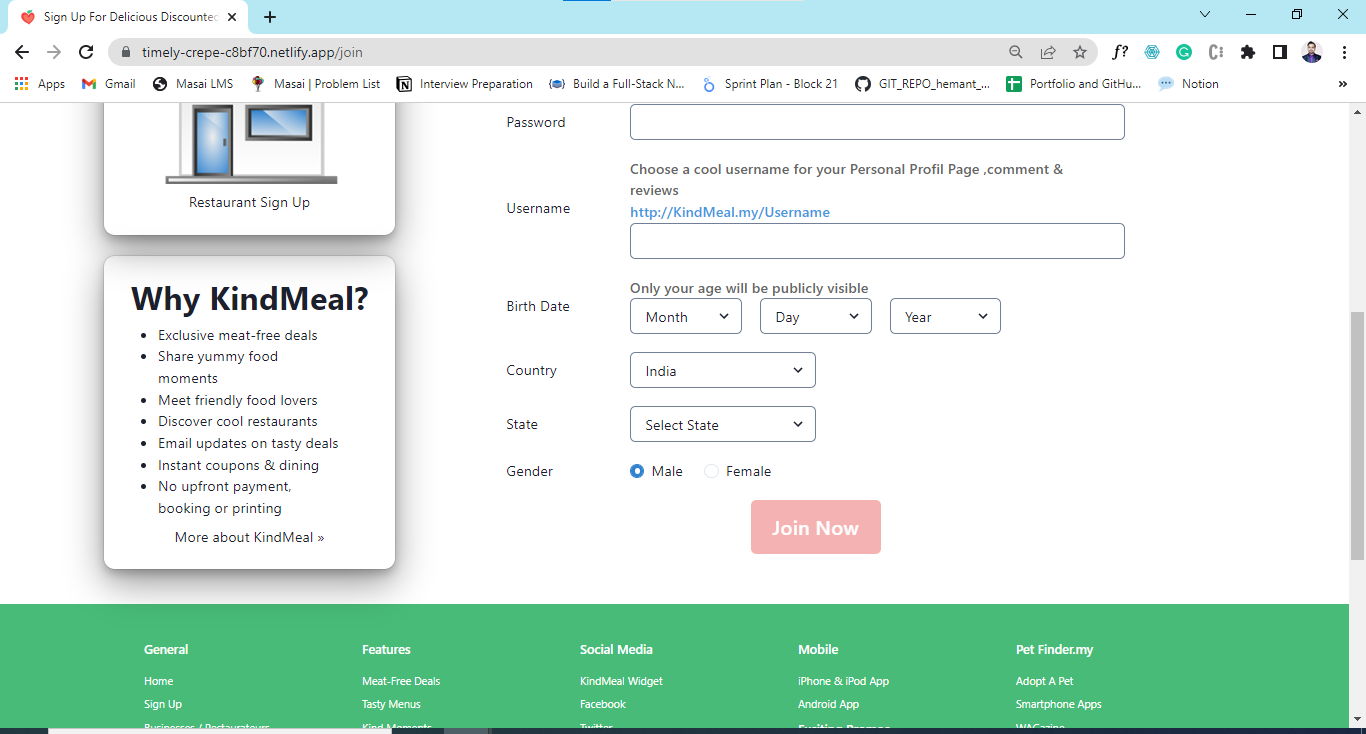This screenshot has width=1366, height=734.
Task: Open footer Tasty Menus link
Action: (x=391, y=704)
